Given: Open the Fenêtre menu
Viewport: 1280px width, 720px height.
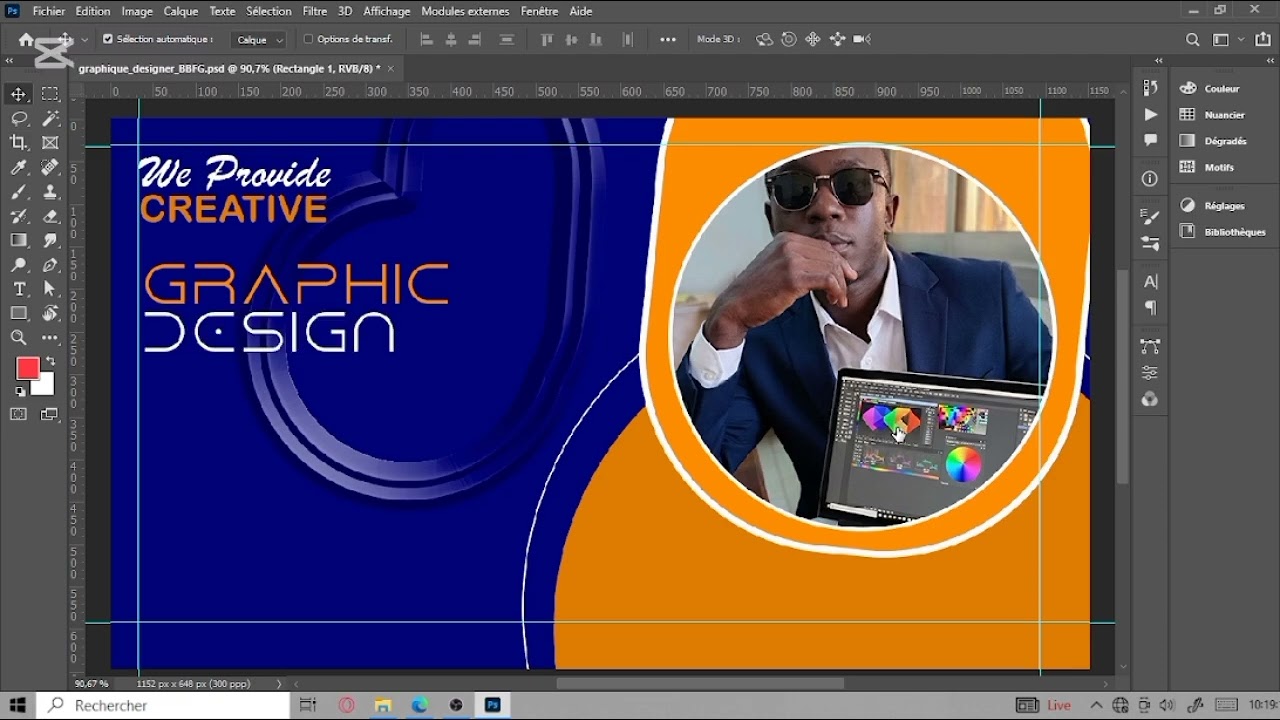Looking at the screenshot, I should 540,11.
